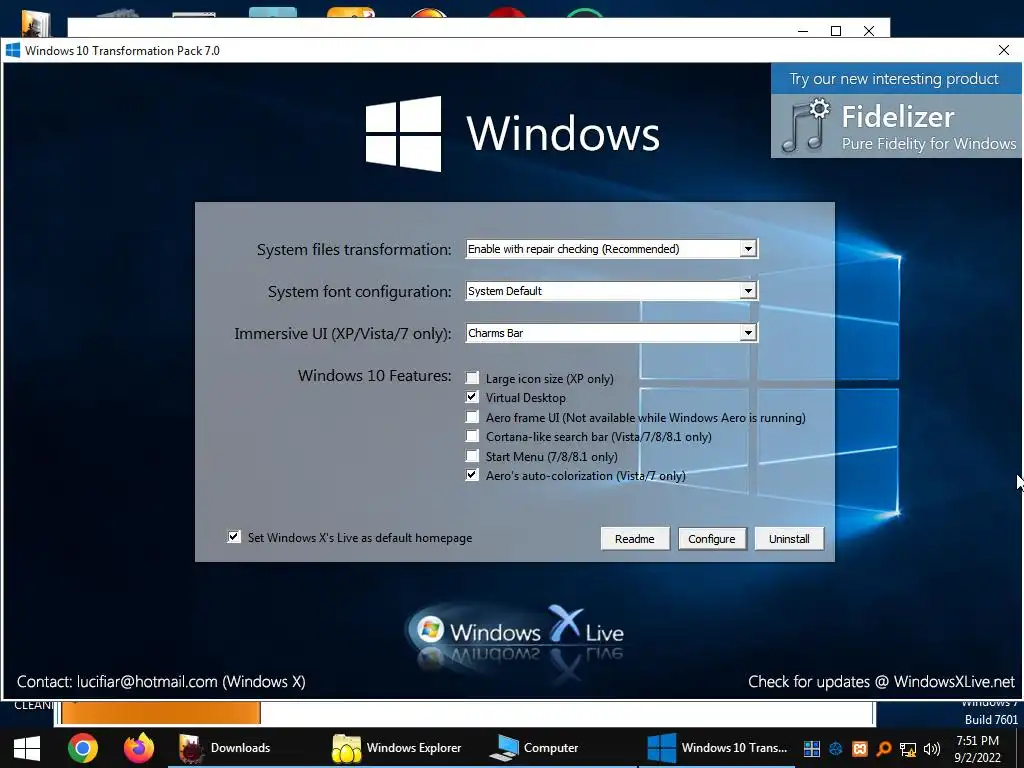1024x768 pixels.
Task: Click the title bar Windows logo icon
Action: coord(13,50)
